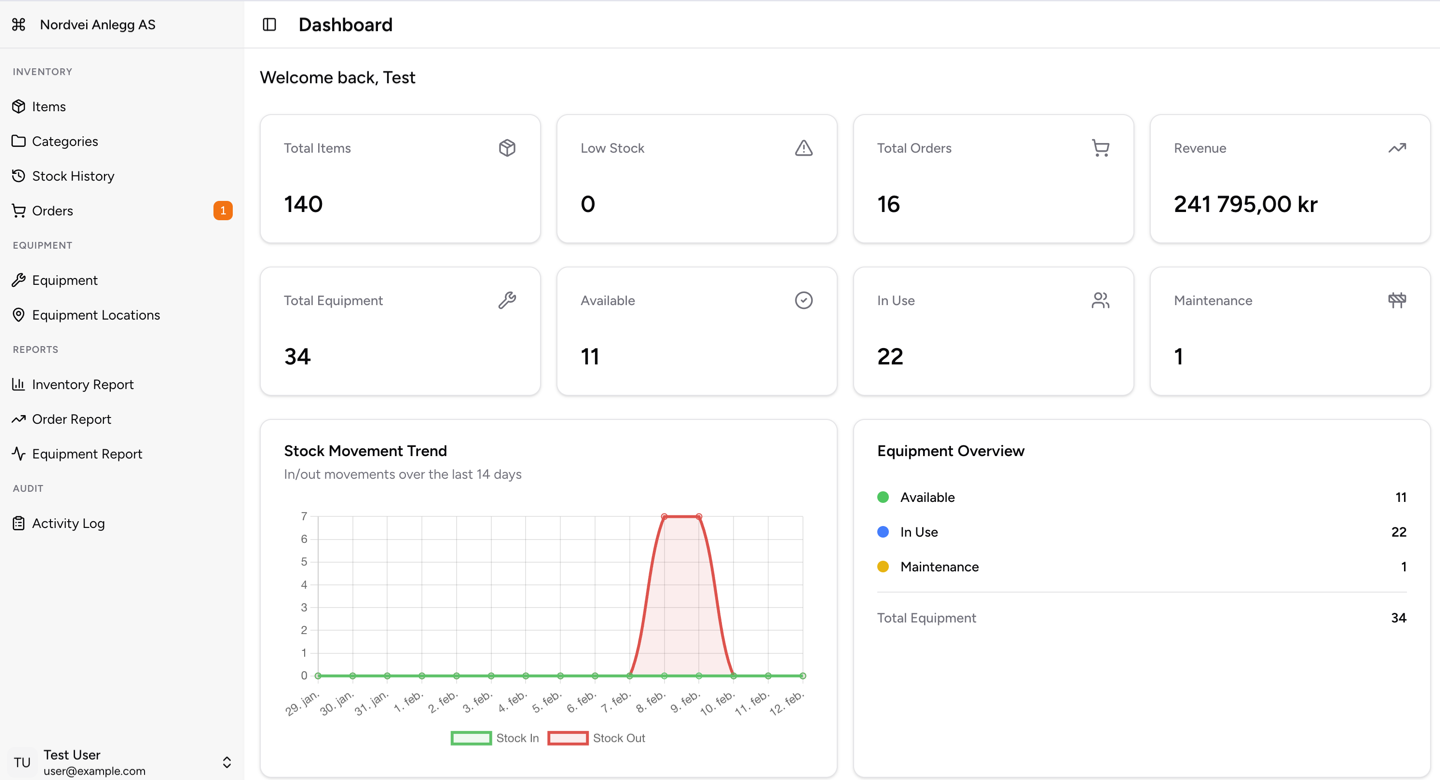1440x780 pixels.
Task: Open the Order Report
Action: point(73,418)
